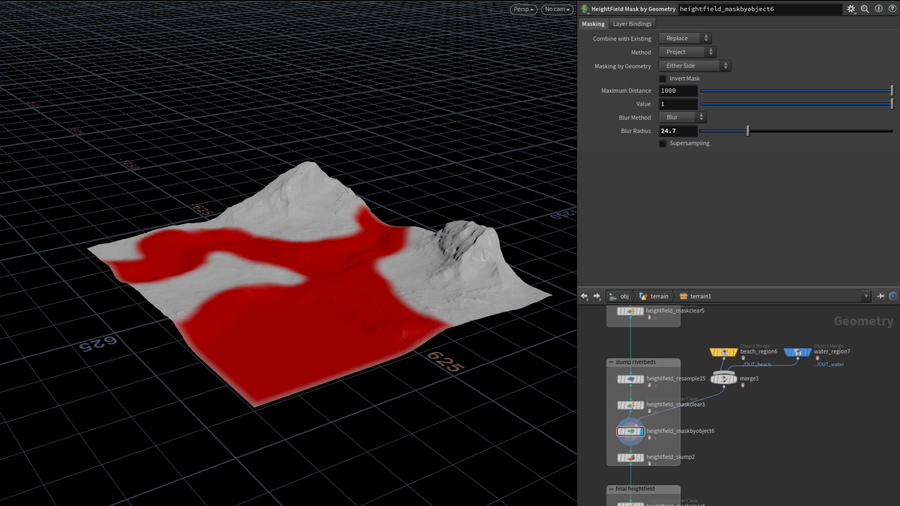
Task: Enable the Supersampling checkbox
Action: (x=663, y=143)
